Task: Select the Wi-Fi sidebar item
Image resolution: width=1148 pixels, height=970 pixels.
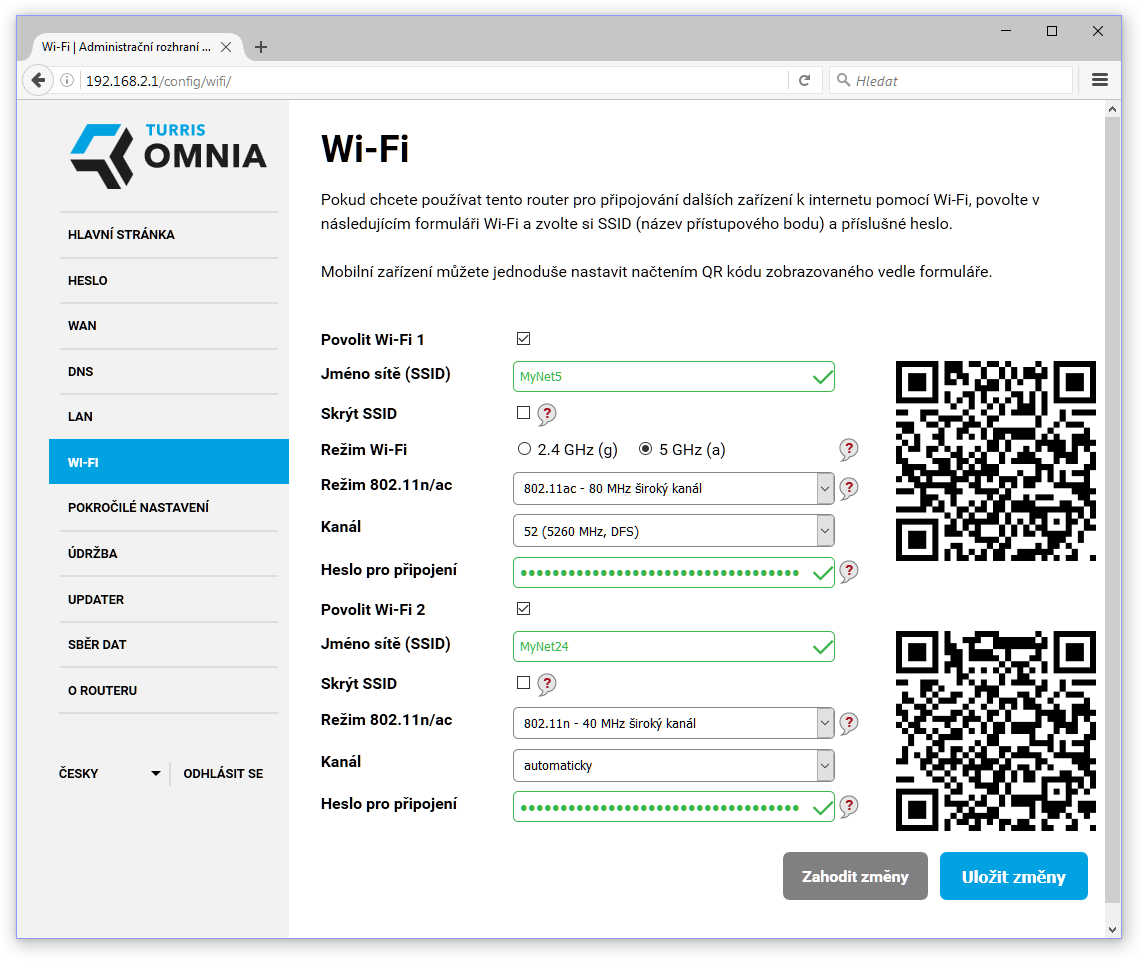Action: tap(169, 462)
